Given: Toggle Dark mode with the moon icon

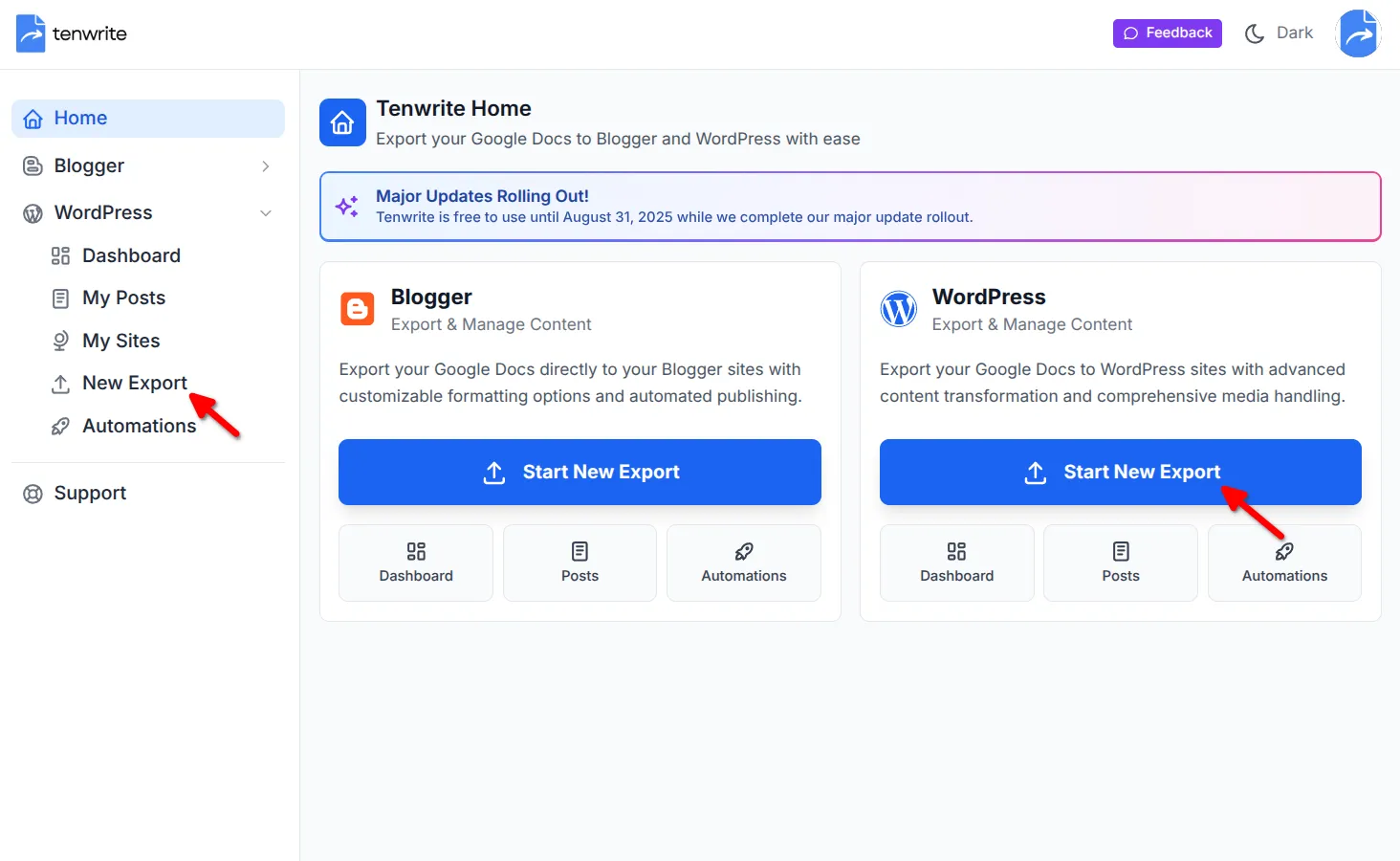Looking at the screenshot, I should point(1255,33).
